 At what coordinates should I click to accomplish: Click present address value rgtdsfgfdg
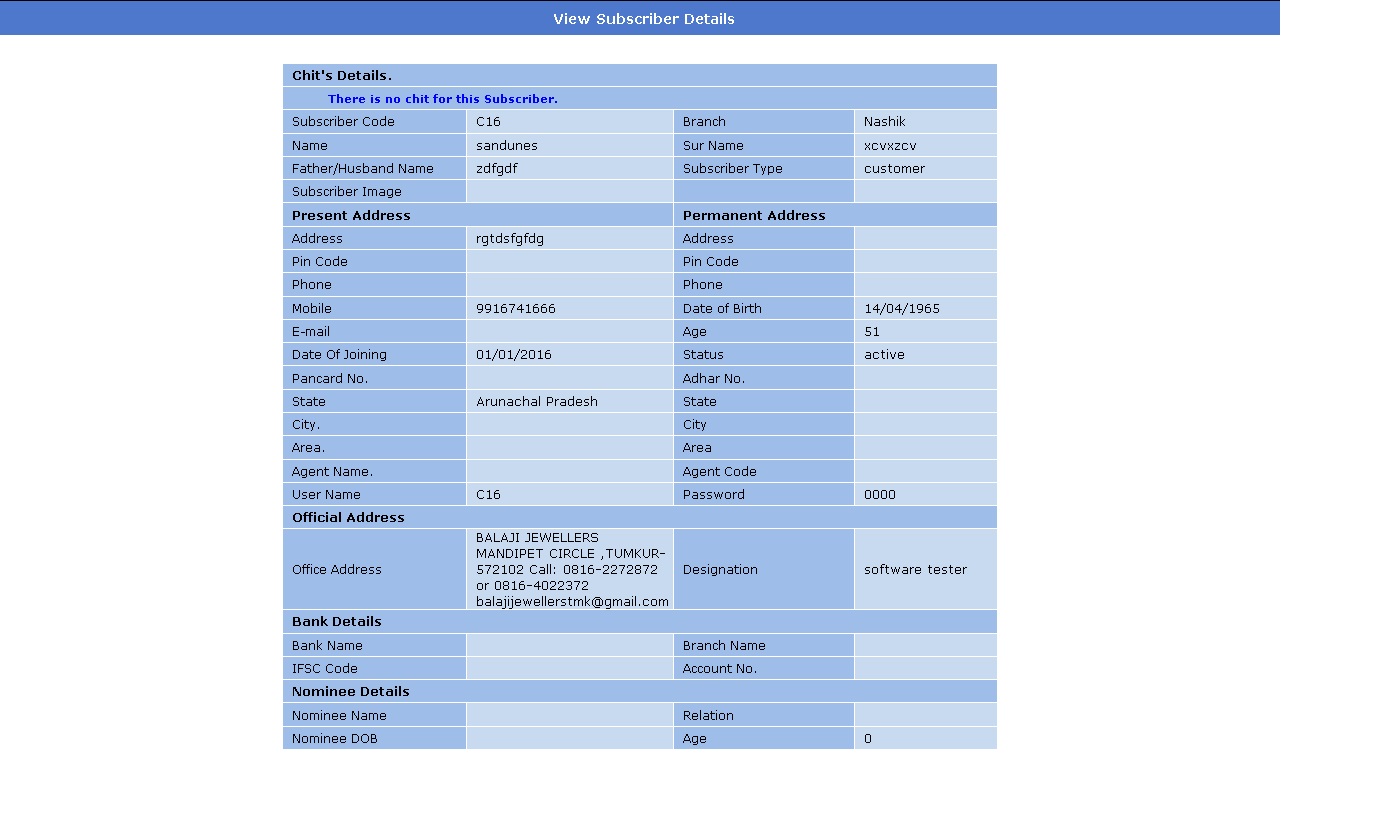510,239
